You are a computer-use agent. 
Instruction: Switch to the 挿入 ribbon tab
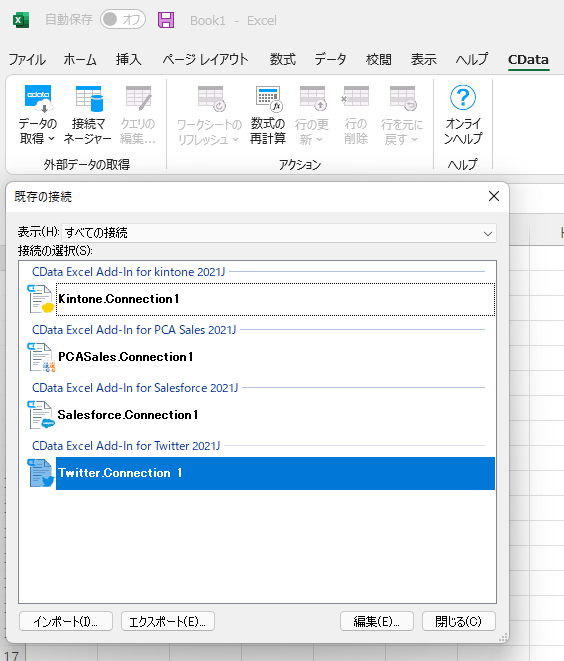point(129,59)
